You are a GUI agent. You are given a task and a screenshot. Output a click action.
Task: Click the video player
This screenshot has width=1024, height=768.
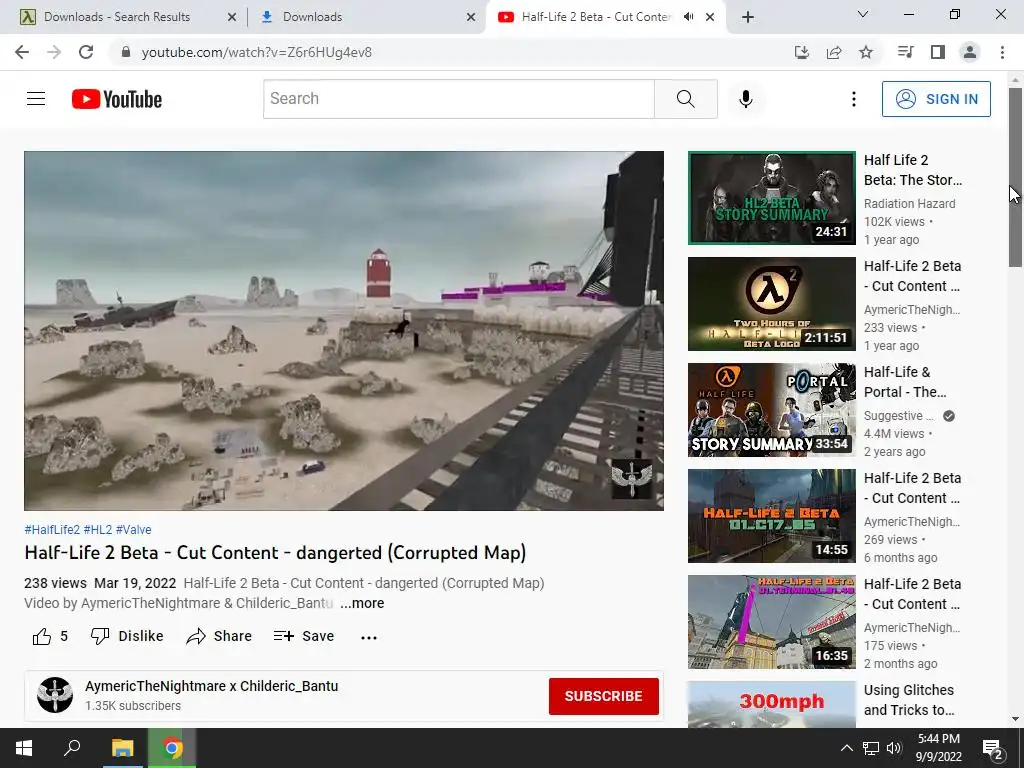344,330
